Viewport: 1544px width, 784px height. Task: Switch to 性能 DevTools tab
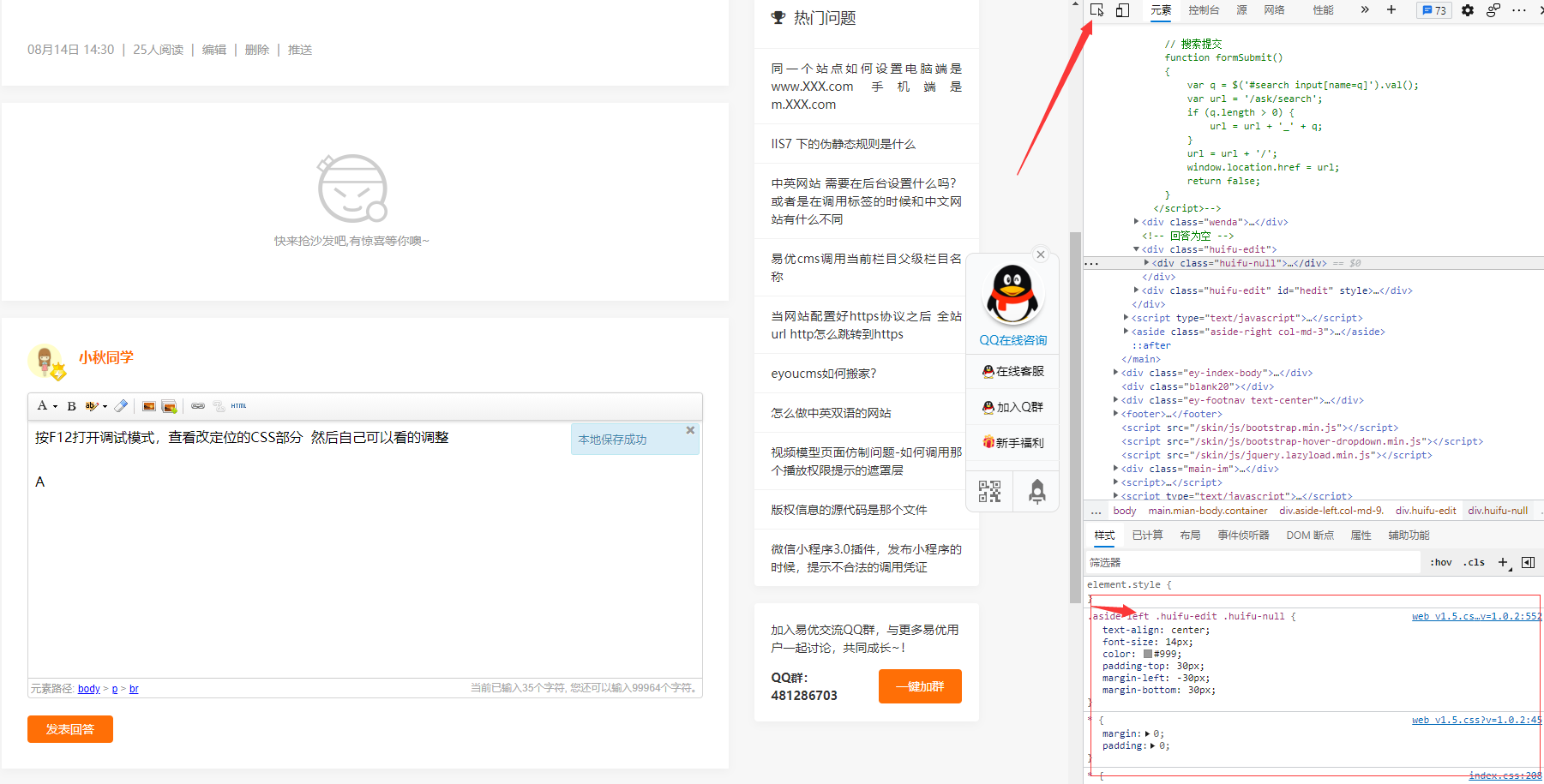[x=1323, y=10]
